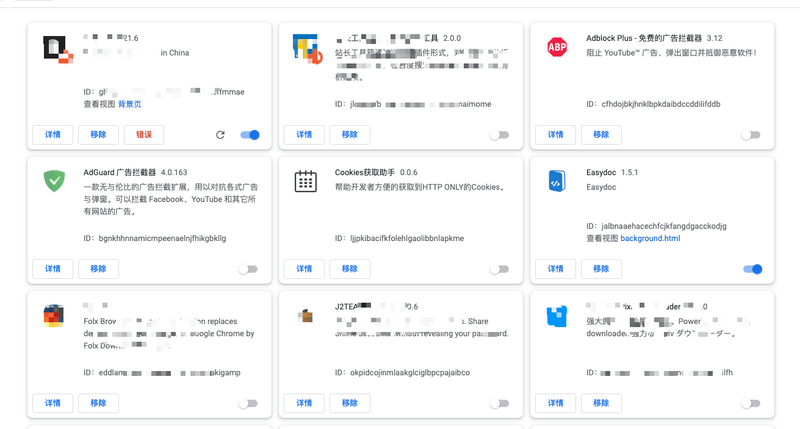Click the Cookies获取助手 0.0.6 title

(376, 172)
